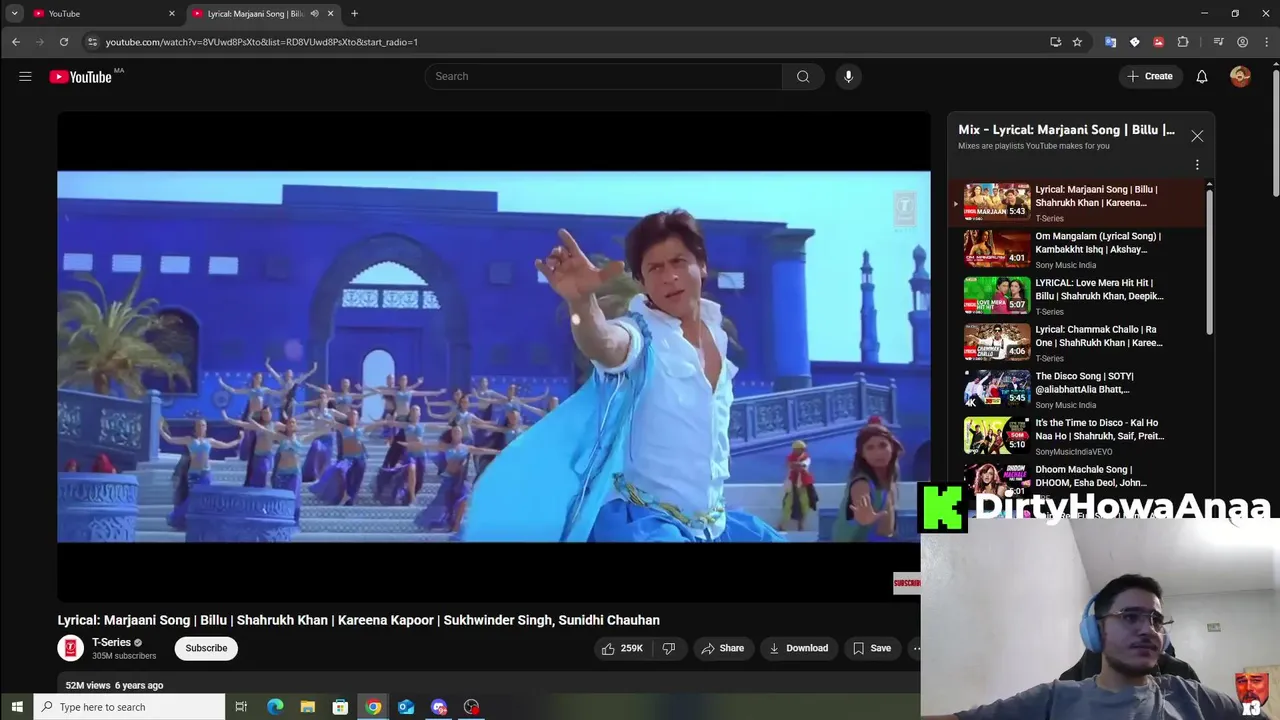1280x720 pixels.
Task: Click the Mix playlist title
Action: (x=1066, y=129)
